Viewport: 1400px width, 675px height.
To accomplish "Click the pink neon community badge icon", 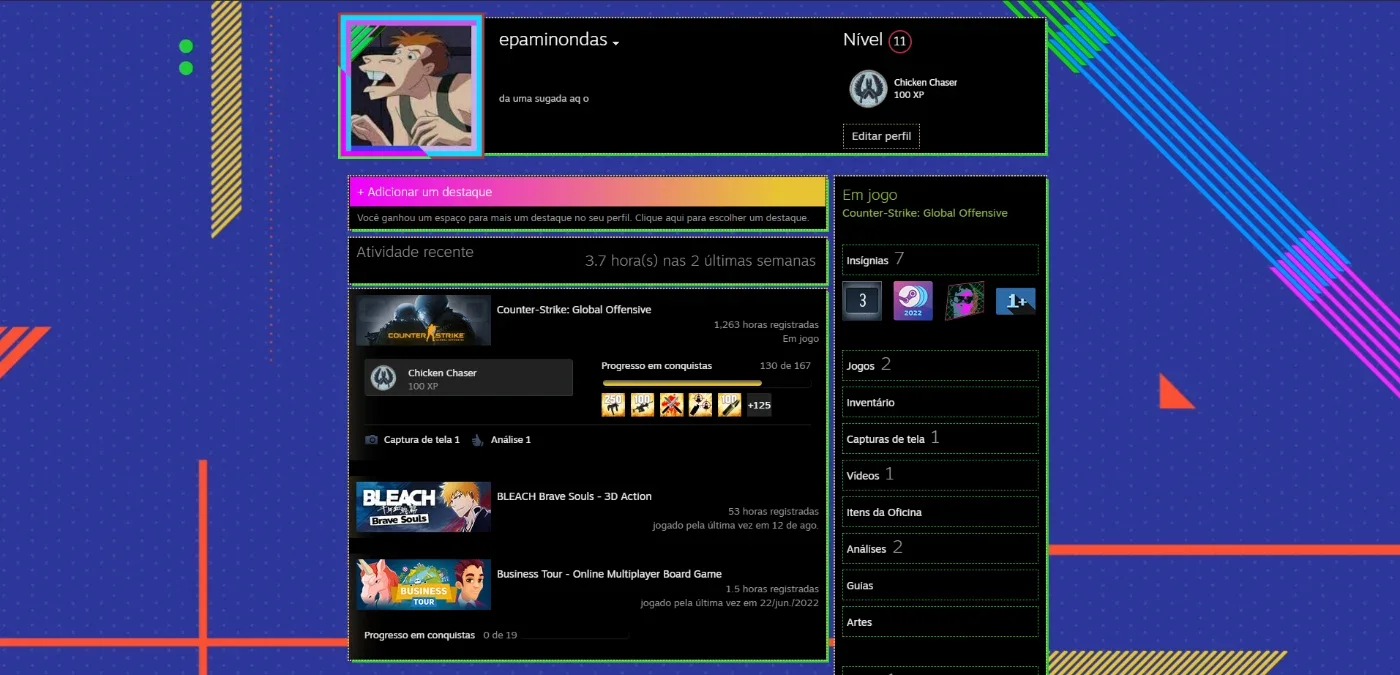I will tap(965, 300).
